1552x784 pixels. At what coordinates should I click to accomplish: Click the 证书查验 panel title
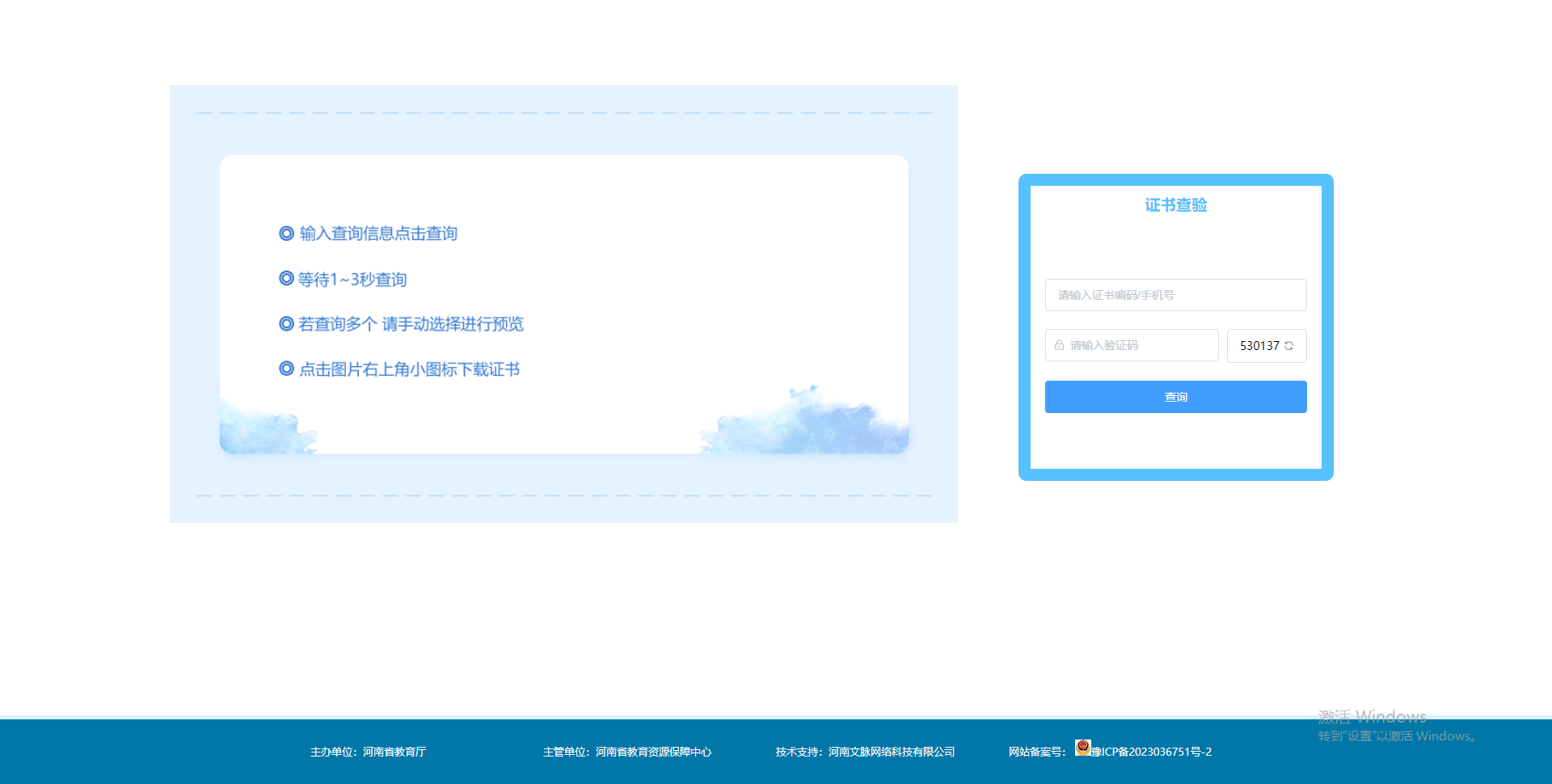coord(1175,205)
